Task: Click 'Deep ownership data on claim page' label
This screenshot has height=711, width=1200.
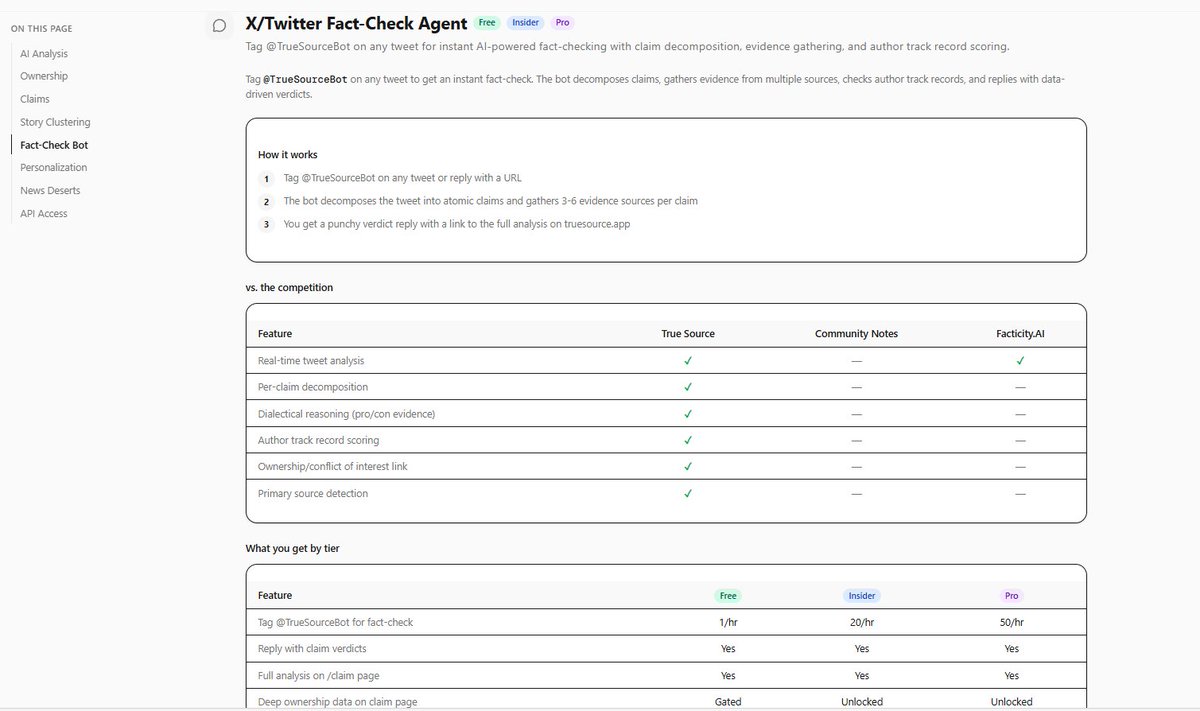Action: coord(337,701)
